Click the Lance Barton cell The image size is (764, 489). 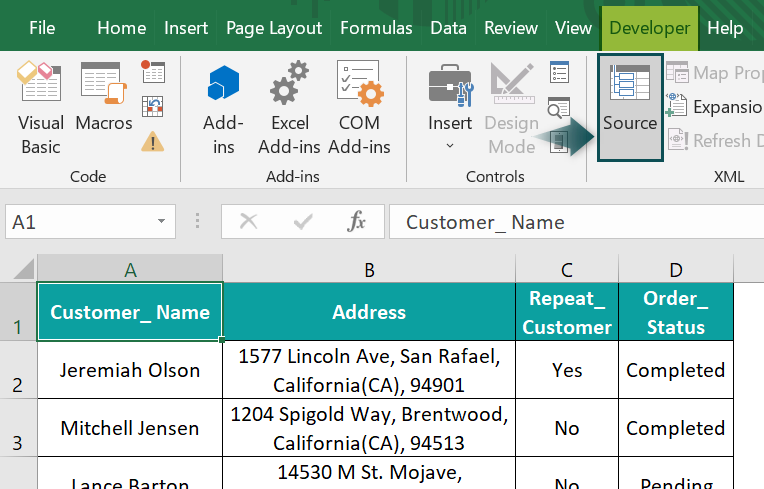130,473
